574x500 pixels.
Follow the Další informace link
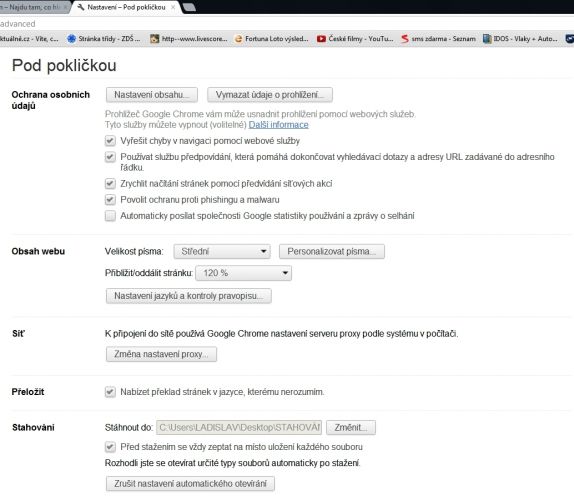tap(279, 125)
